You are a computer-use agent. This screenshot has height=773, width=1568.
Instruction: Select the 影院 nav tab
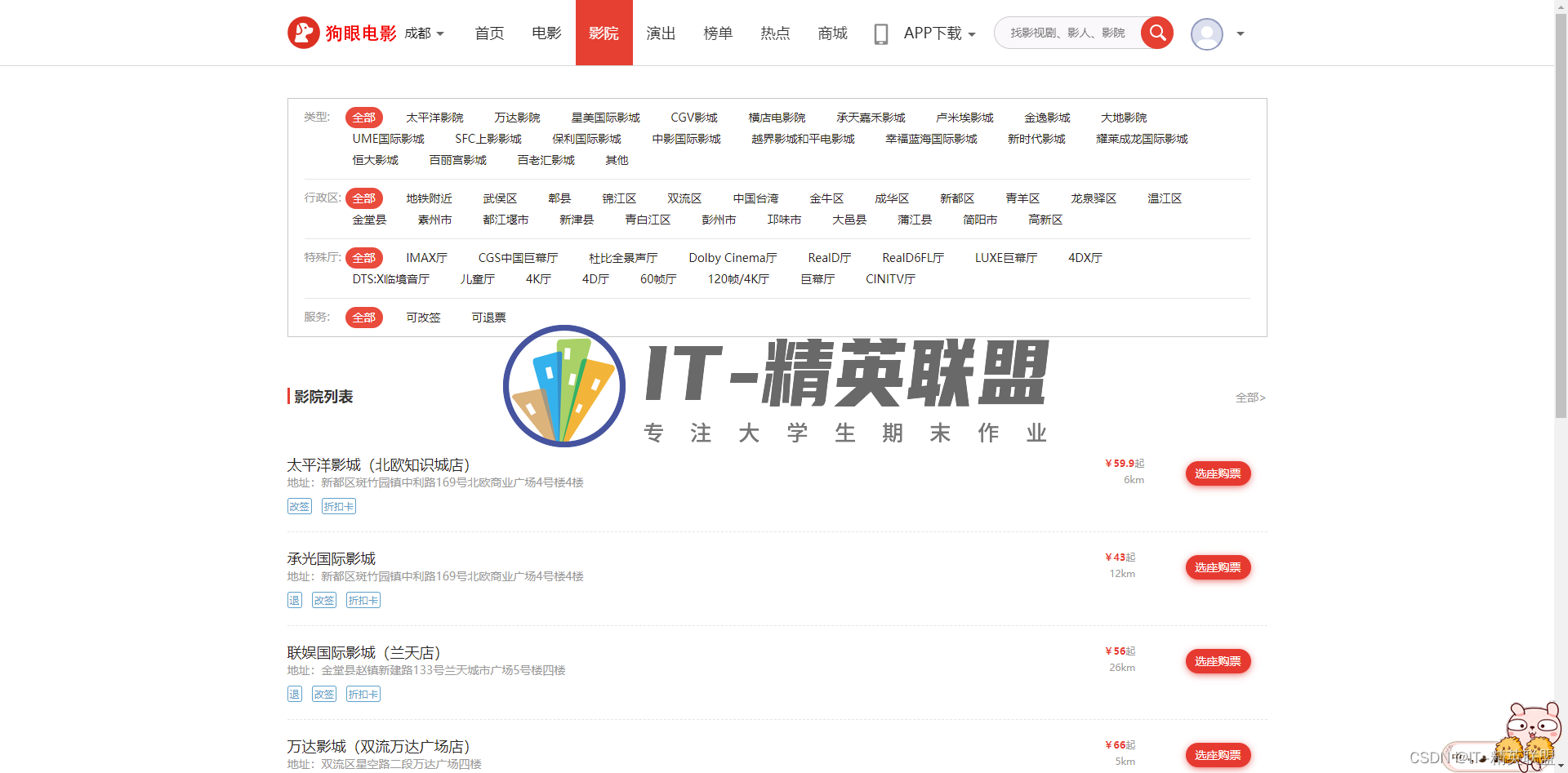click(604, 33)
